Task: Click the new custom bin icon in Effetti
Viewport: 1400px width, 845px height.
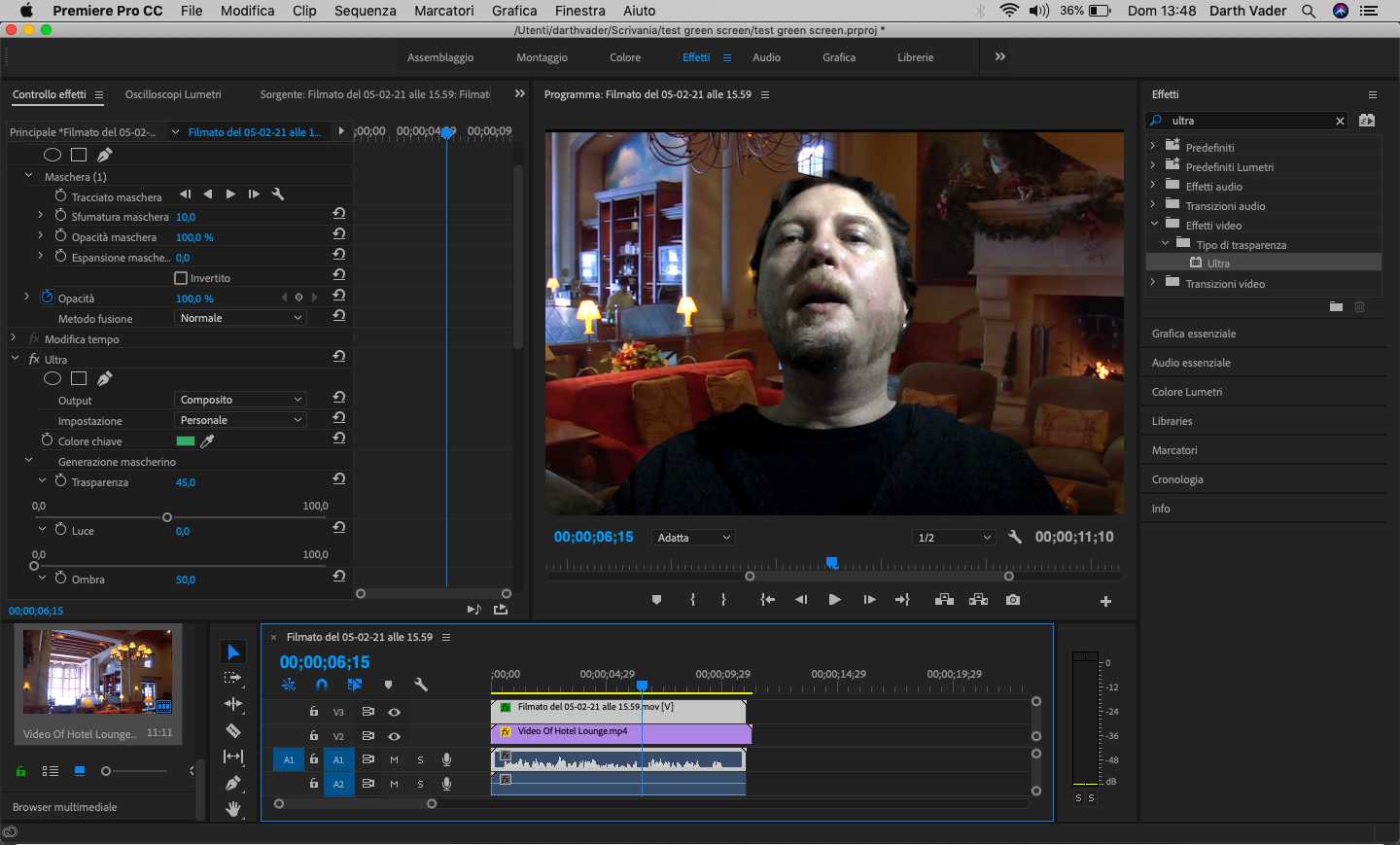Action: 1336,306
